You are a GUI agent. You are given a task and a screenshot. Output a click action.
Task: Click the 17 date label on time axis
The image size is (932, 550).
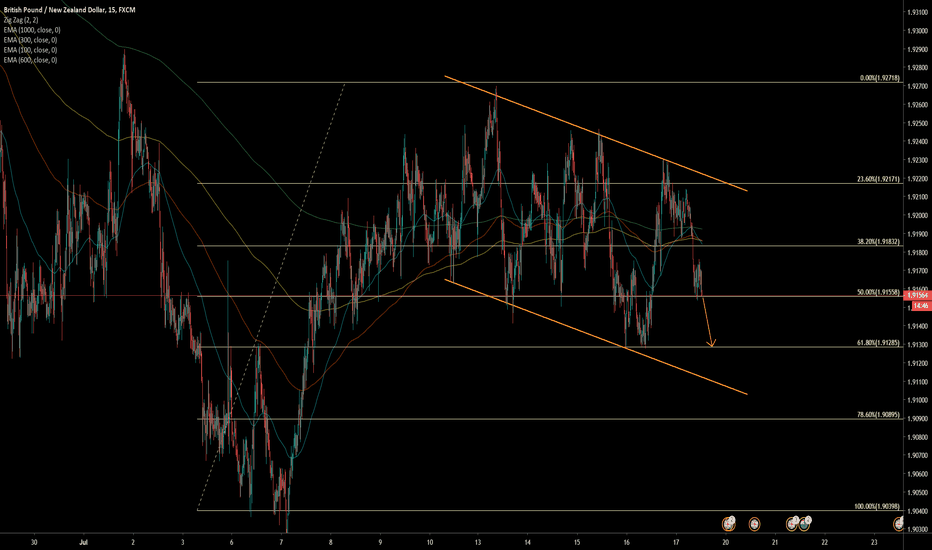click(676, 542)
